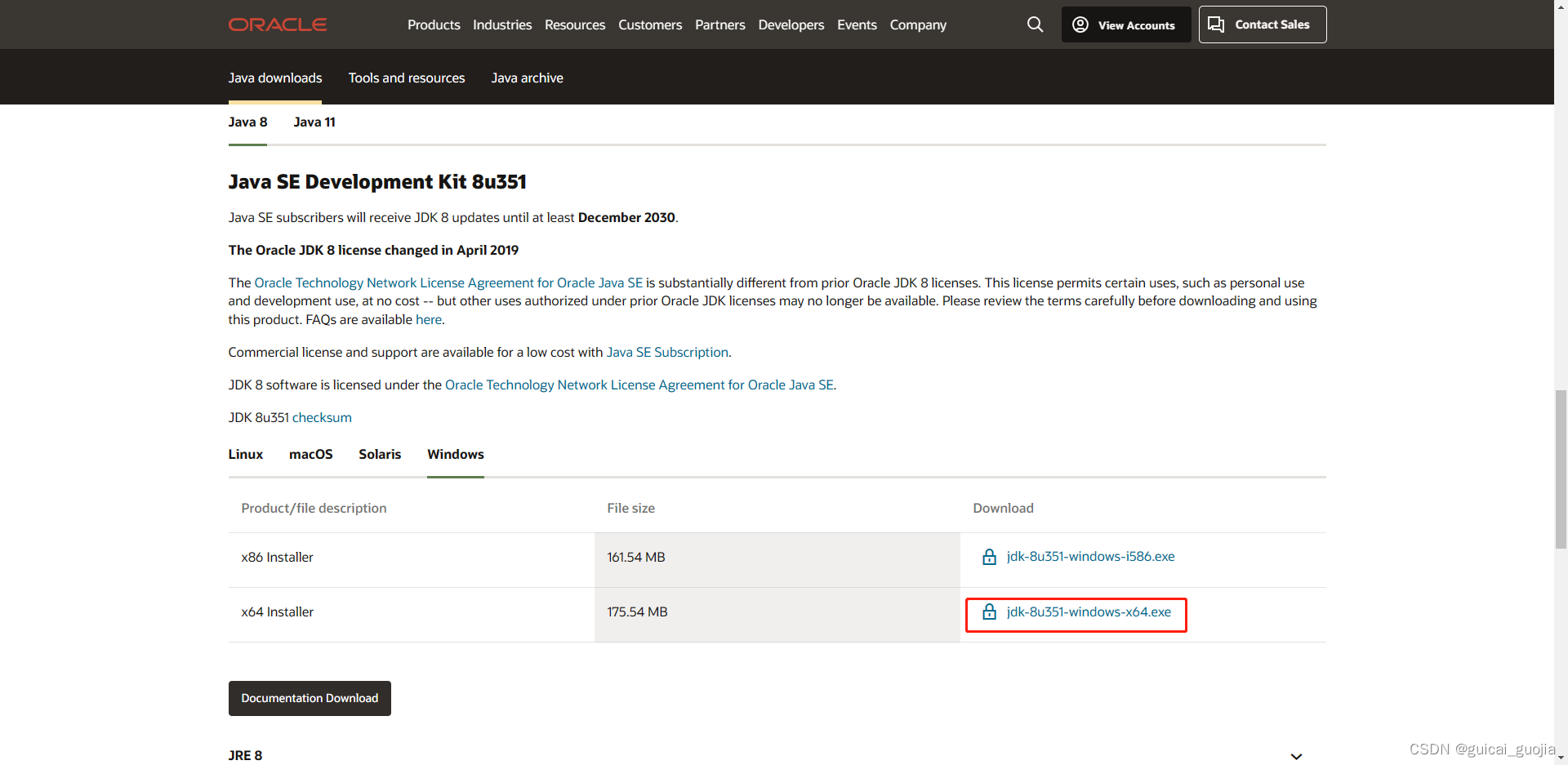Select the Java downloads tab
Image resolution: width=1568 pixels, height=765 pixels.
[275, 78]
